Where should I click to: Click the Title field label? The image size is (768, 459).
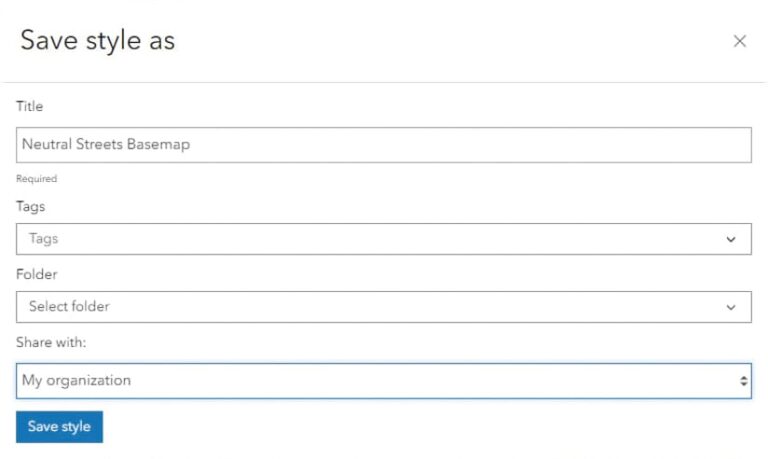pos(30,106)
